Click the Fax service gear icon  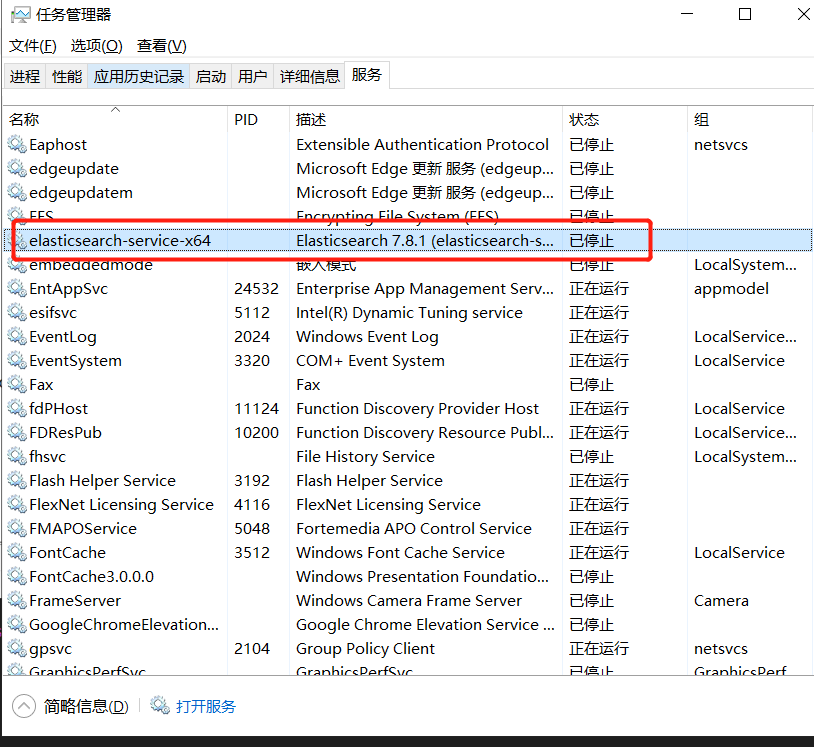tap(17, 384)
